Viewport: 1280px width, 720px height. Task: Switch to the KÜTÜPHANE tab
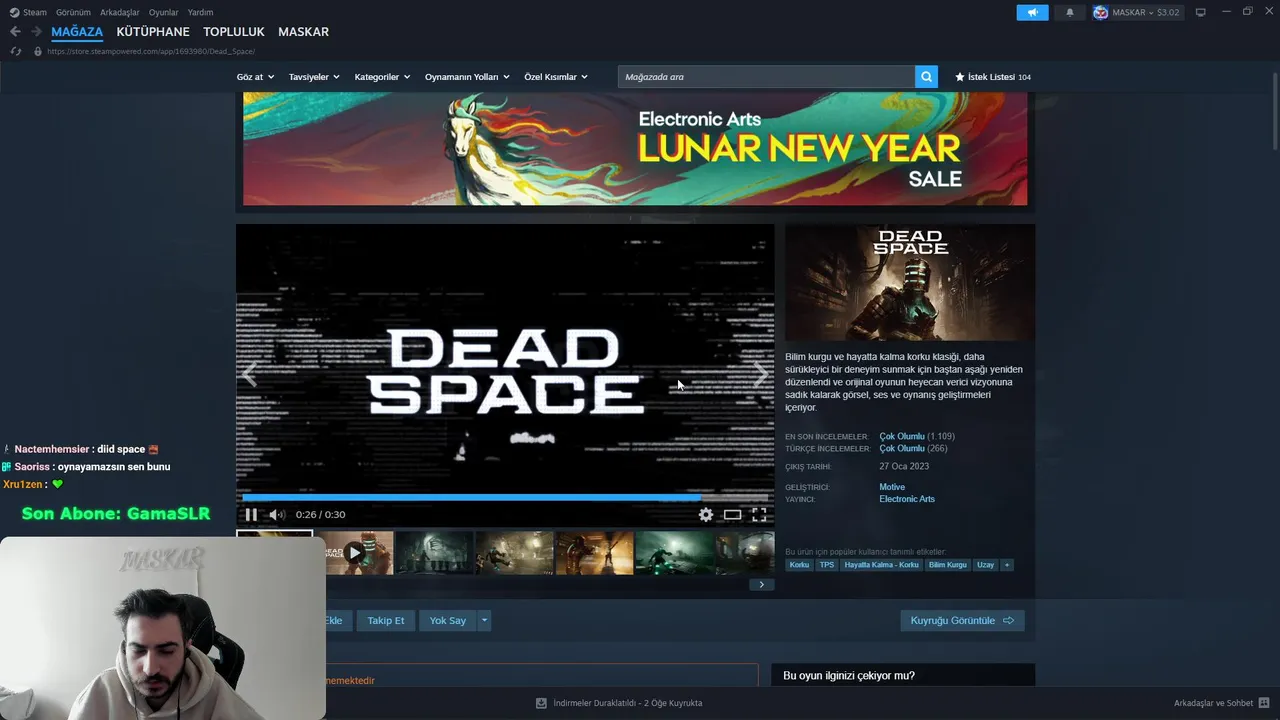(153, 32)
